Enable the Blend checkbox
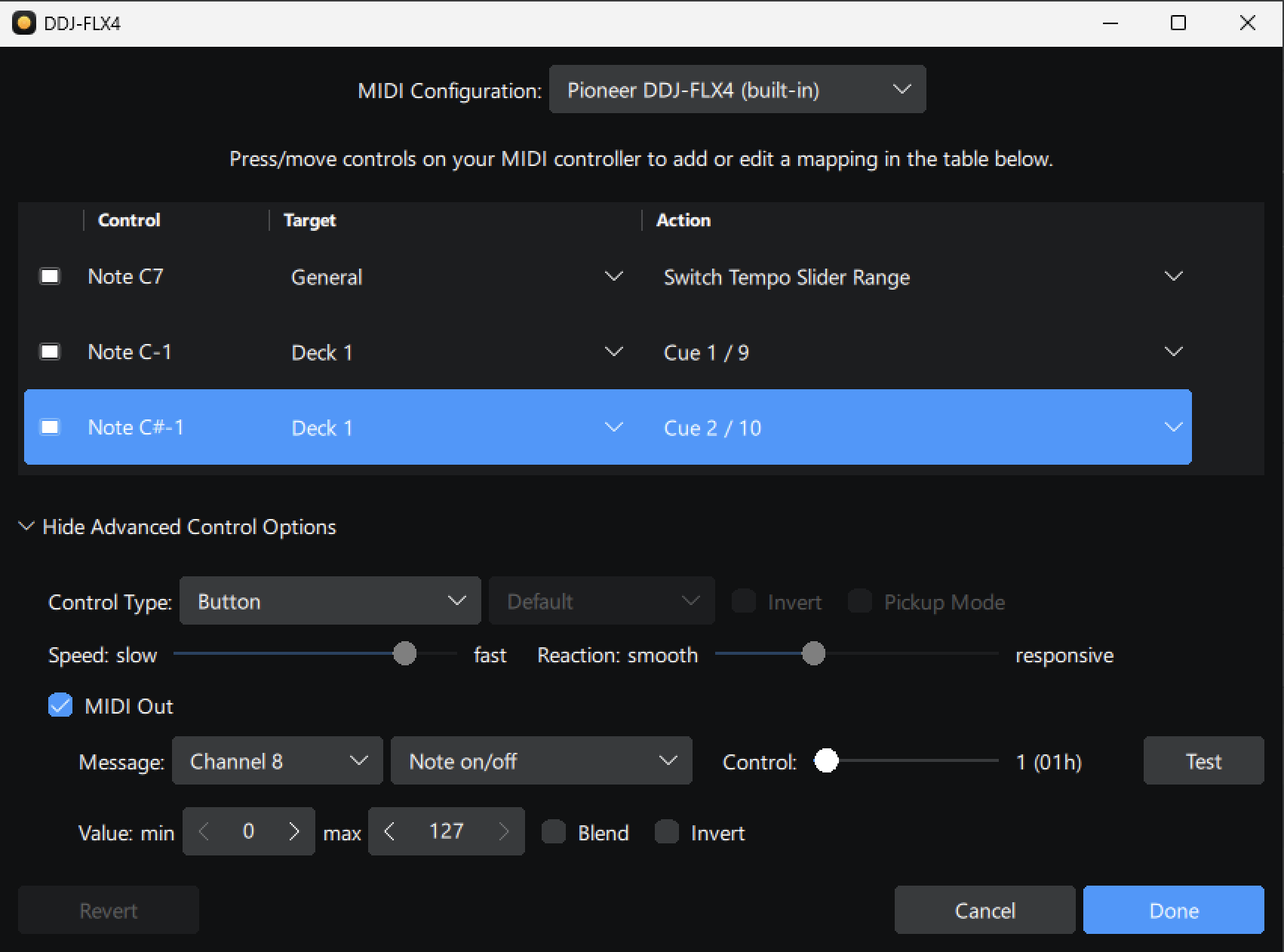 point(554,832)
